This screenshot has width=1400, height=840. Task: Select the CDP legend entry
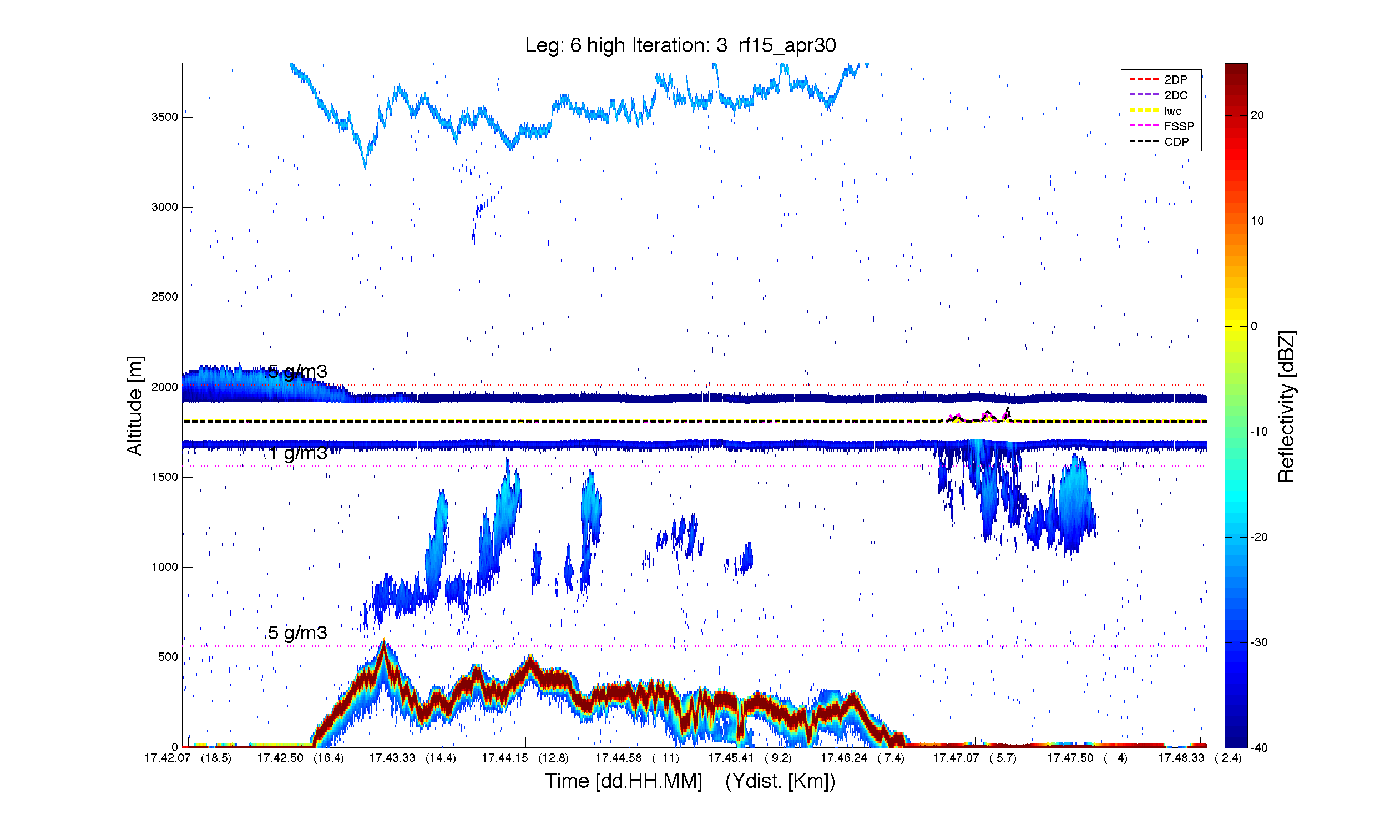click(1159, 141)
